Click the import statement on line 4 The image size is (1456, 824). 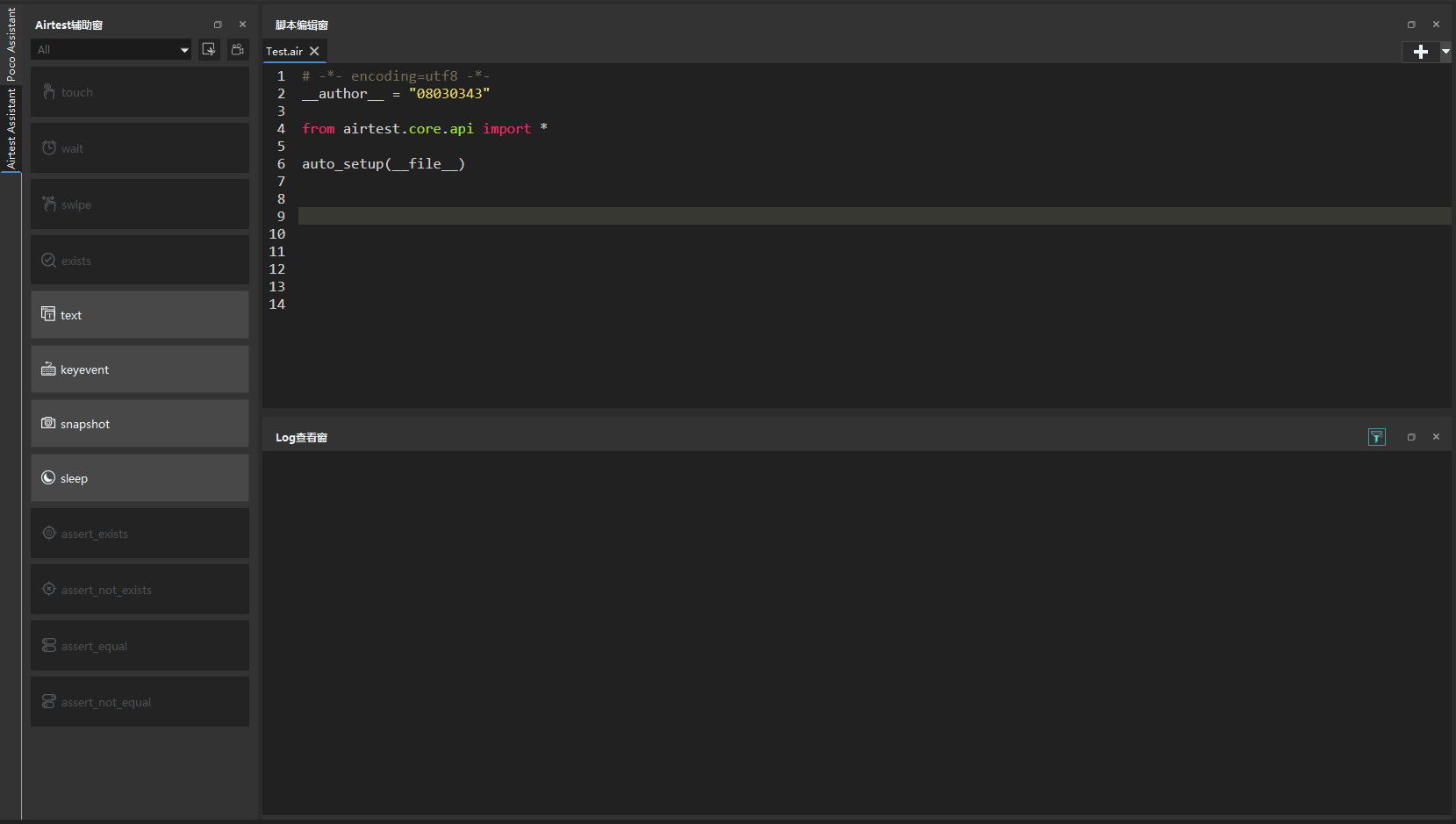425,129
